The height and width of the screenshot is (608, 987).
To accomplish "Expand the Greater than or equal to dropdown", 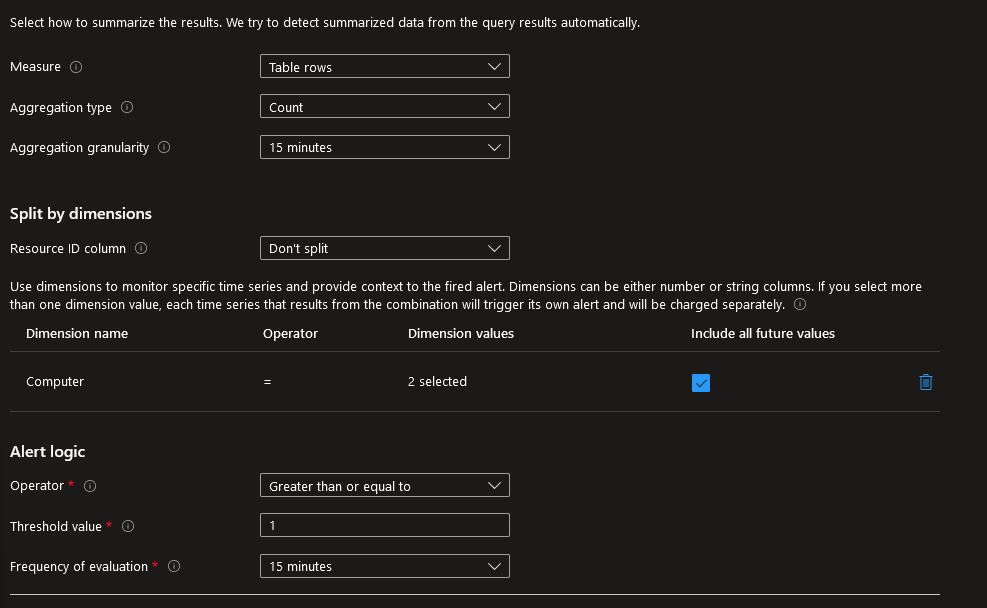I will click(384, 486).
